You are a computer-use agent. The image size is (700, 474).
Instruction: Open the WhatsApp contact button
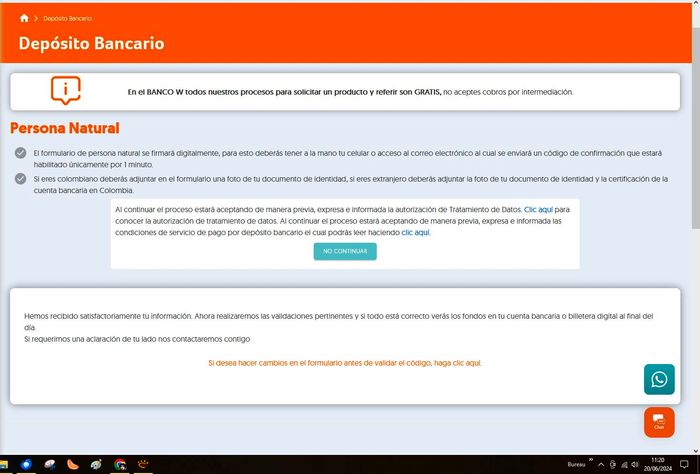tap(659, 379)
